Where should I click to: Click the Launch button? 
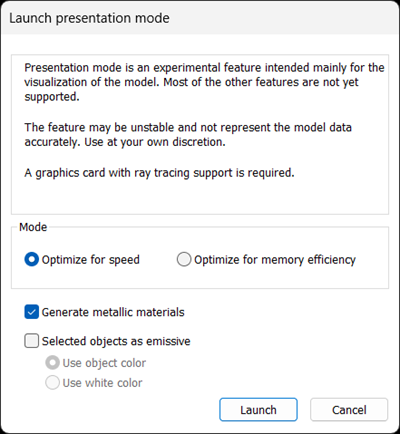[258, 410]
